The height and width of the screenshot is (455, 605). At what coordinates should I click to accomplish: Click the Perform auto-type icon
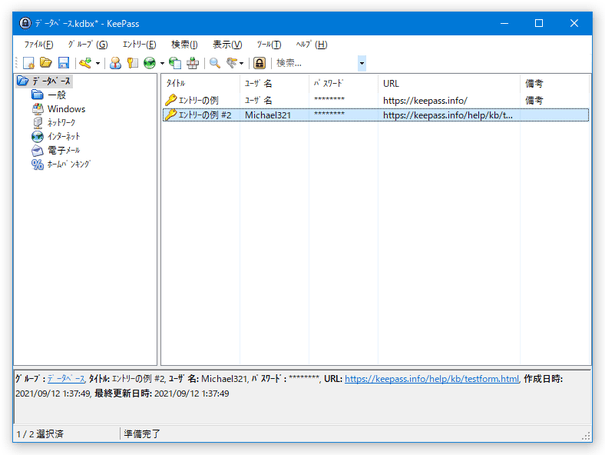193,63
